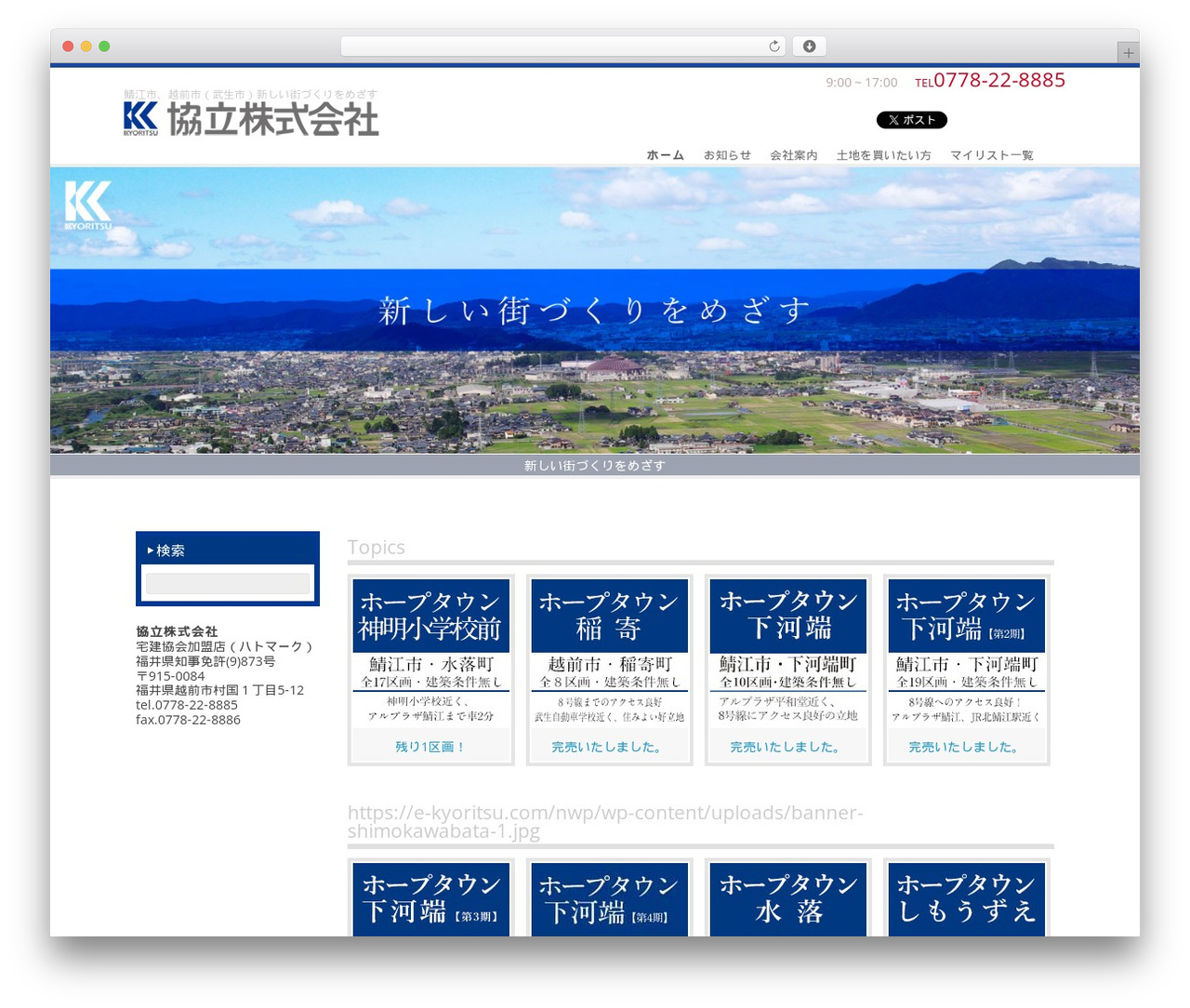Click the yellow minimize window button
This screenshot has width=1190, height=1008.
pyautogui.click(x=86, y=46)
